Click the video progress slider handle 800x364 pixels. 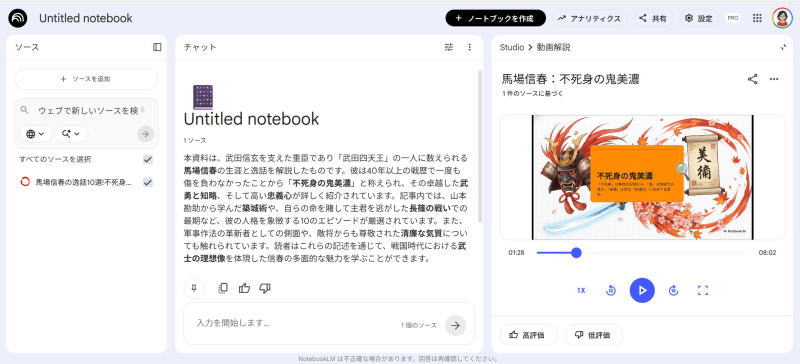576,253
